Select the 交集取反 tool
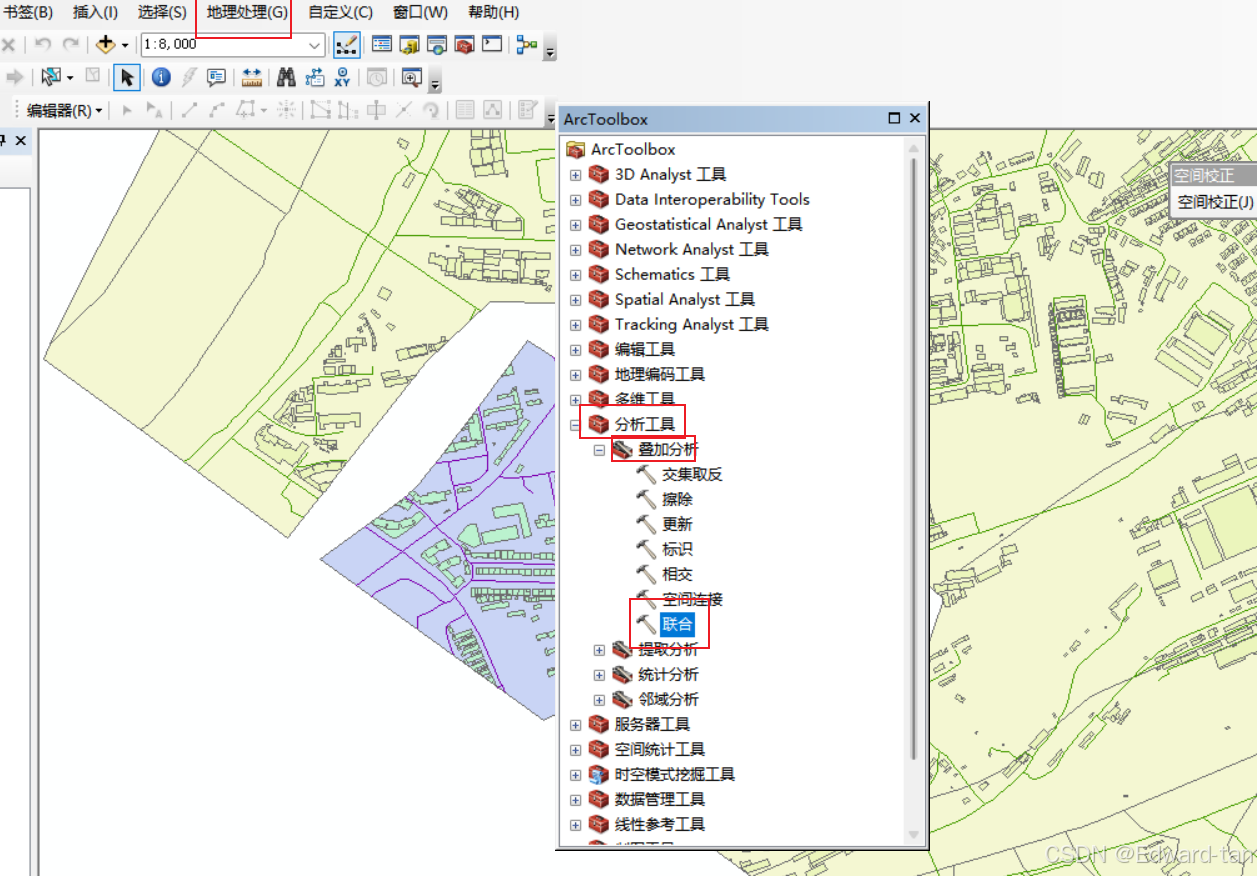This screenshot has height=876, width=1257. [x=692, y=475]
